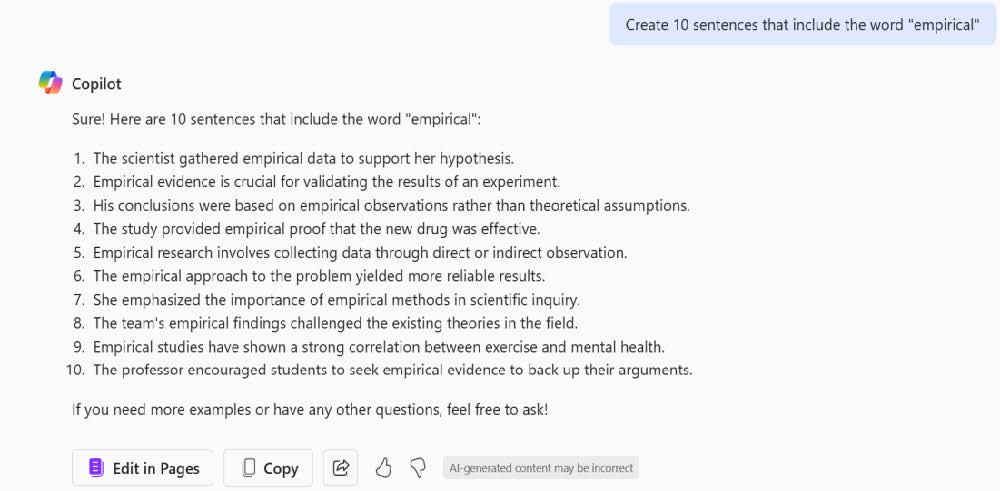Click sentence 8 about the team's findings
This screenshot has height=491, width=1000.
(x=335, y=323)
